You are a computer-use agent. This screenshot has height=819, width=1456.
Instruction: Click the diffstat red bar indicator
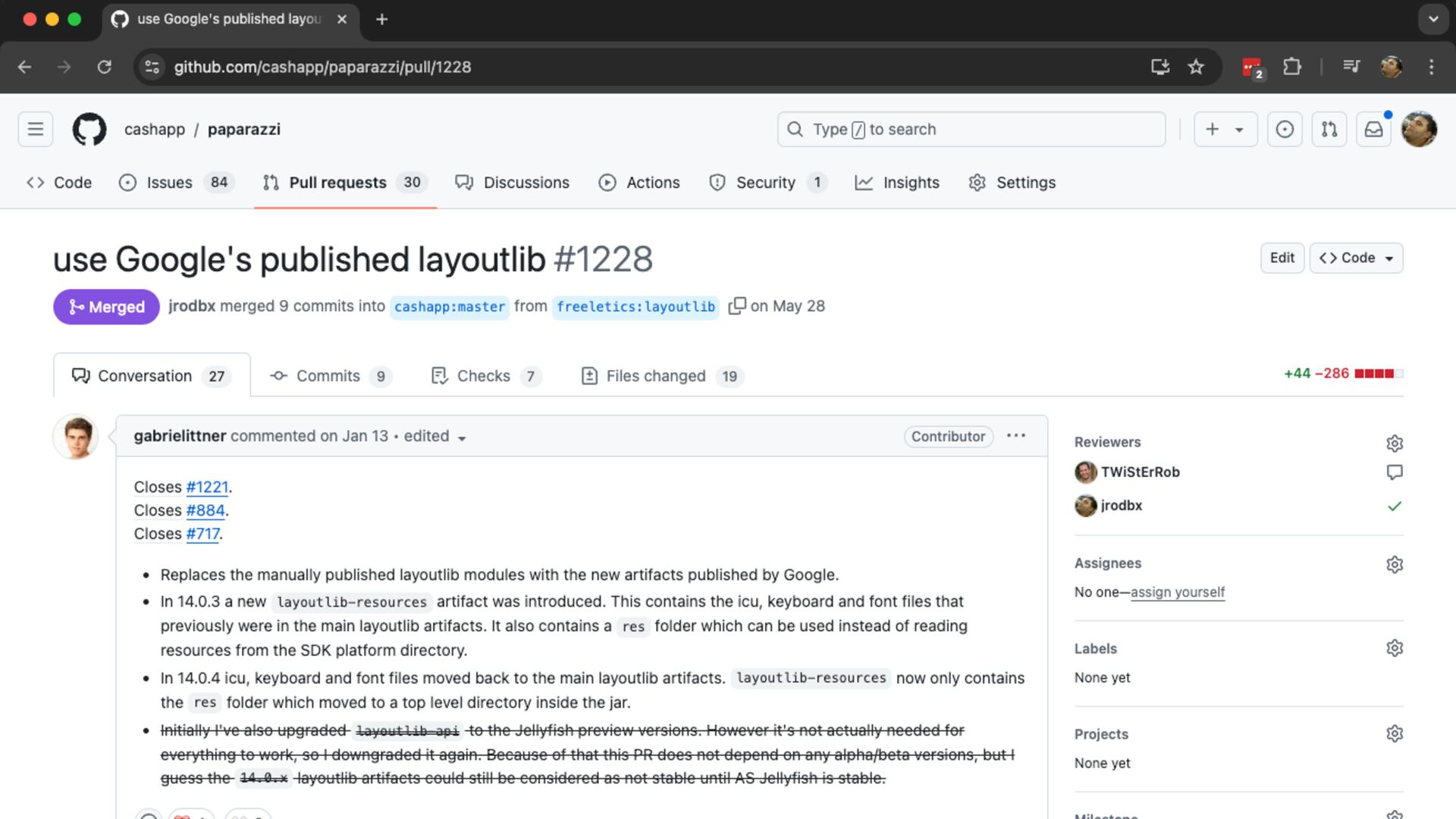coord(1379,373)
